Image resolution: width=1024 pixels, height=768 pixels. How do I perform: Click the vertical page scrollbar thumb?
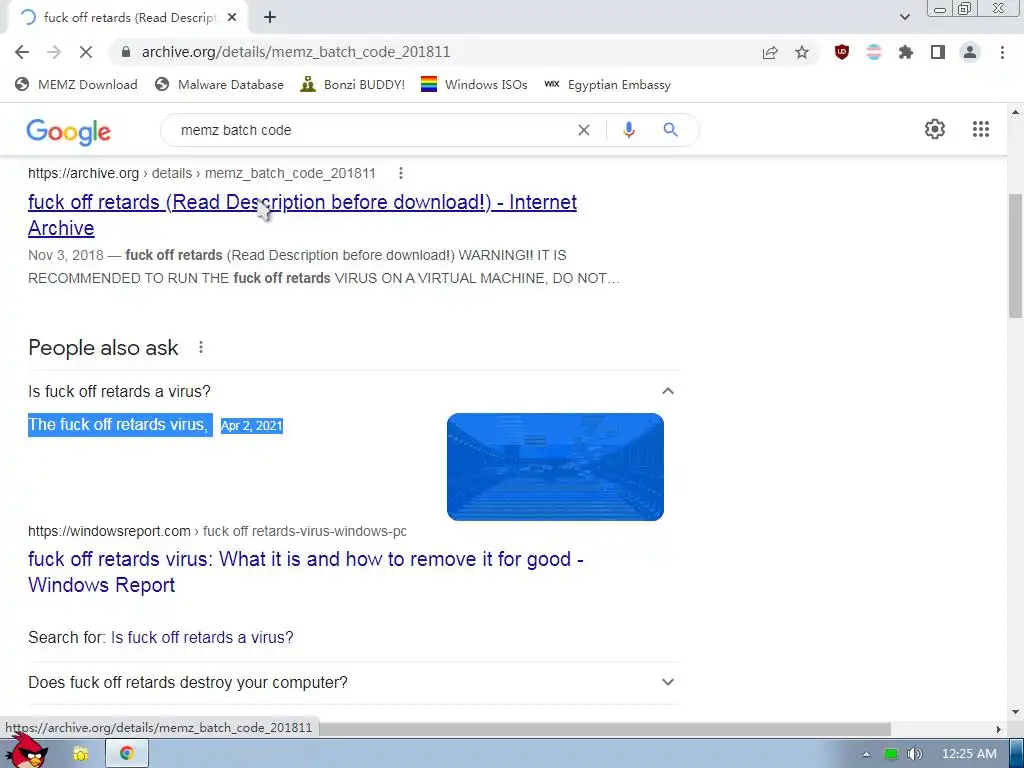[x=1015, y=255]
